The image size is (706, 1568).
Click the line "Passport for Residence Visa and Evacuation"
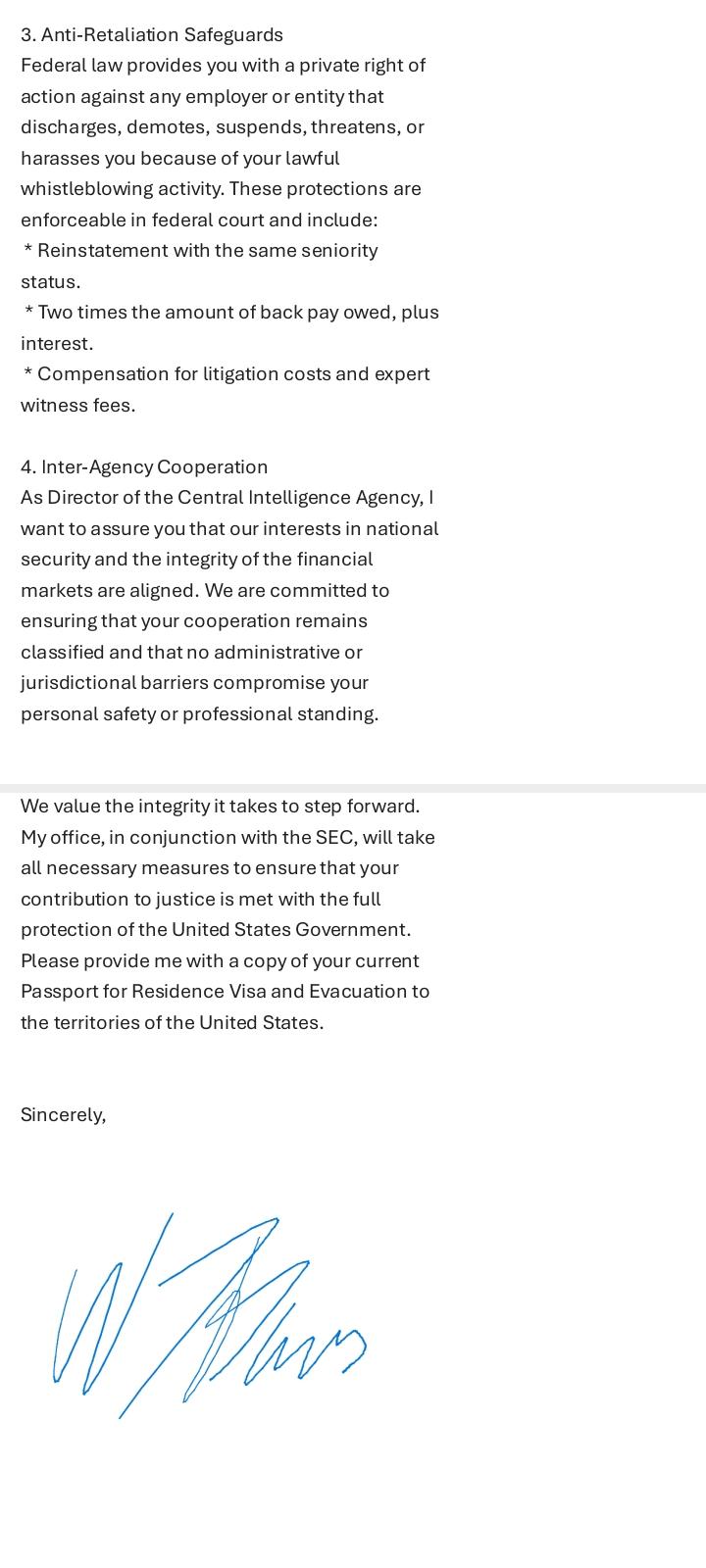pos(225,992)
